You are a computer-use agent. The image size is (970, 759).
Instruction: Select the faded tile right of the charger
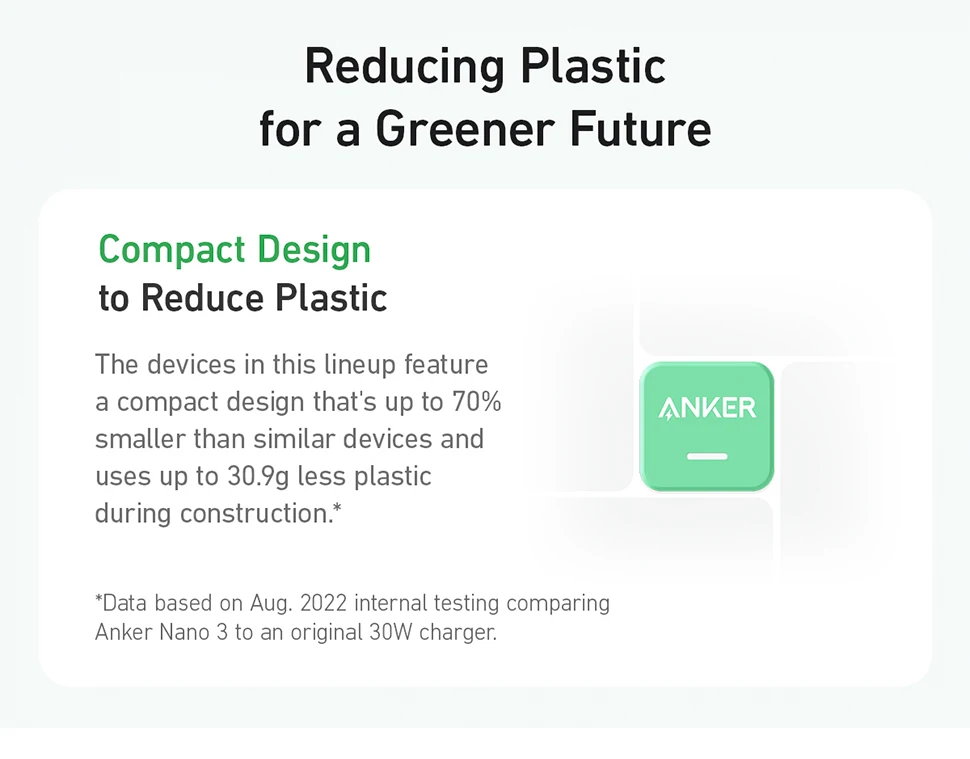(825, 460)
